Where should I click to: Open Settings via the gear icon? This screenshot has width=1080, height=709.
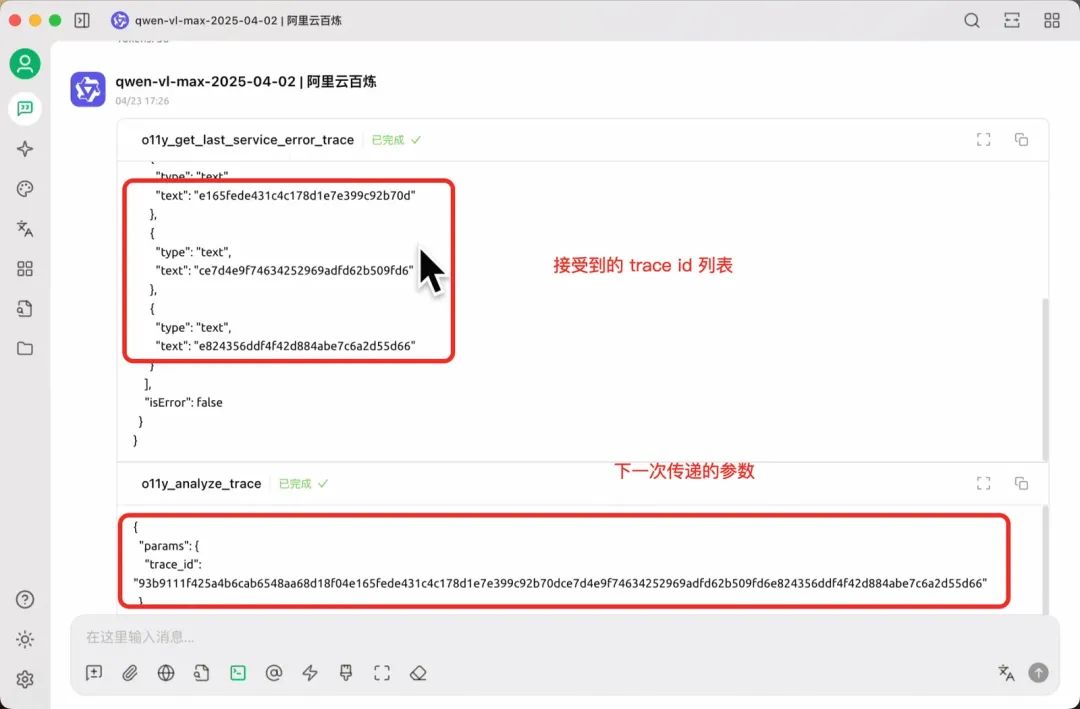[25, 678]
